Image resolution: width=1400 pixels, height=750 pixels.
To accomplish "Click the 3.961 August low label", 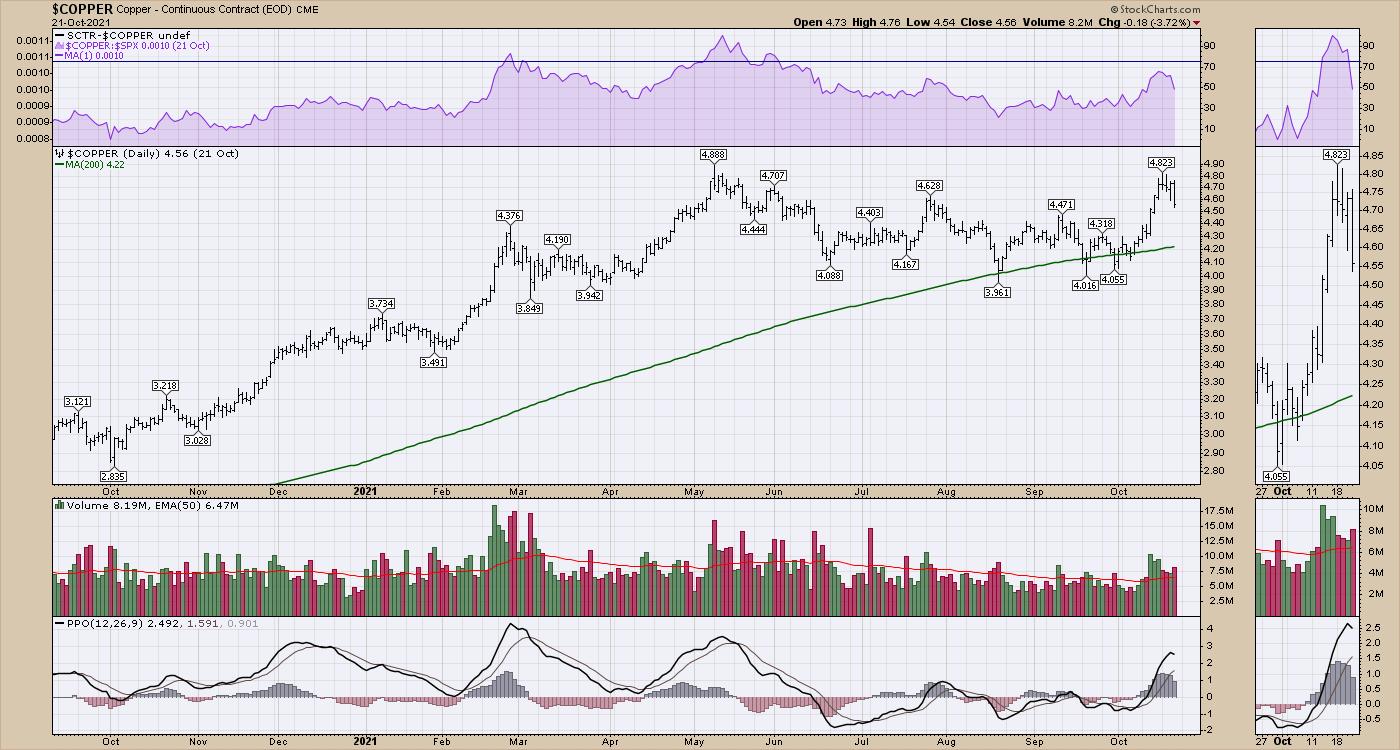I will 995,292.
